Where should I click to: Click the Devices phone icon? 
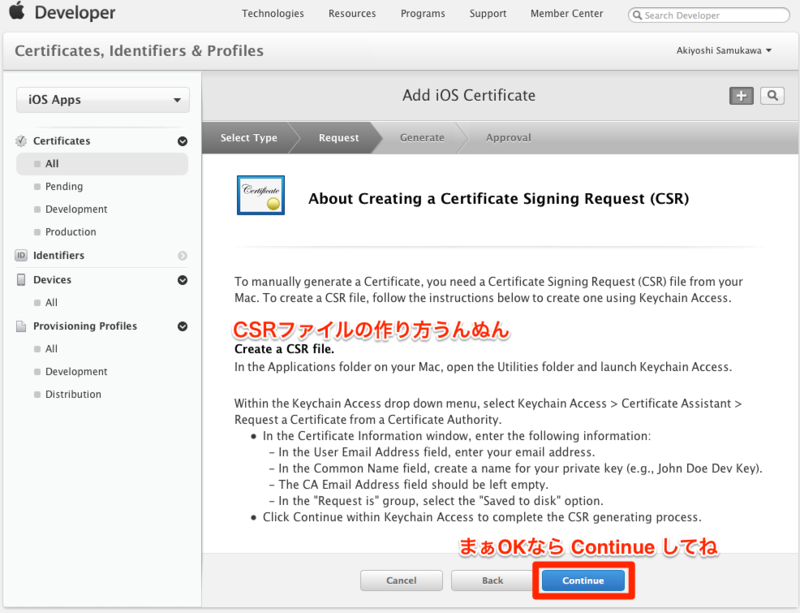click(x=21, y=280)
